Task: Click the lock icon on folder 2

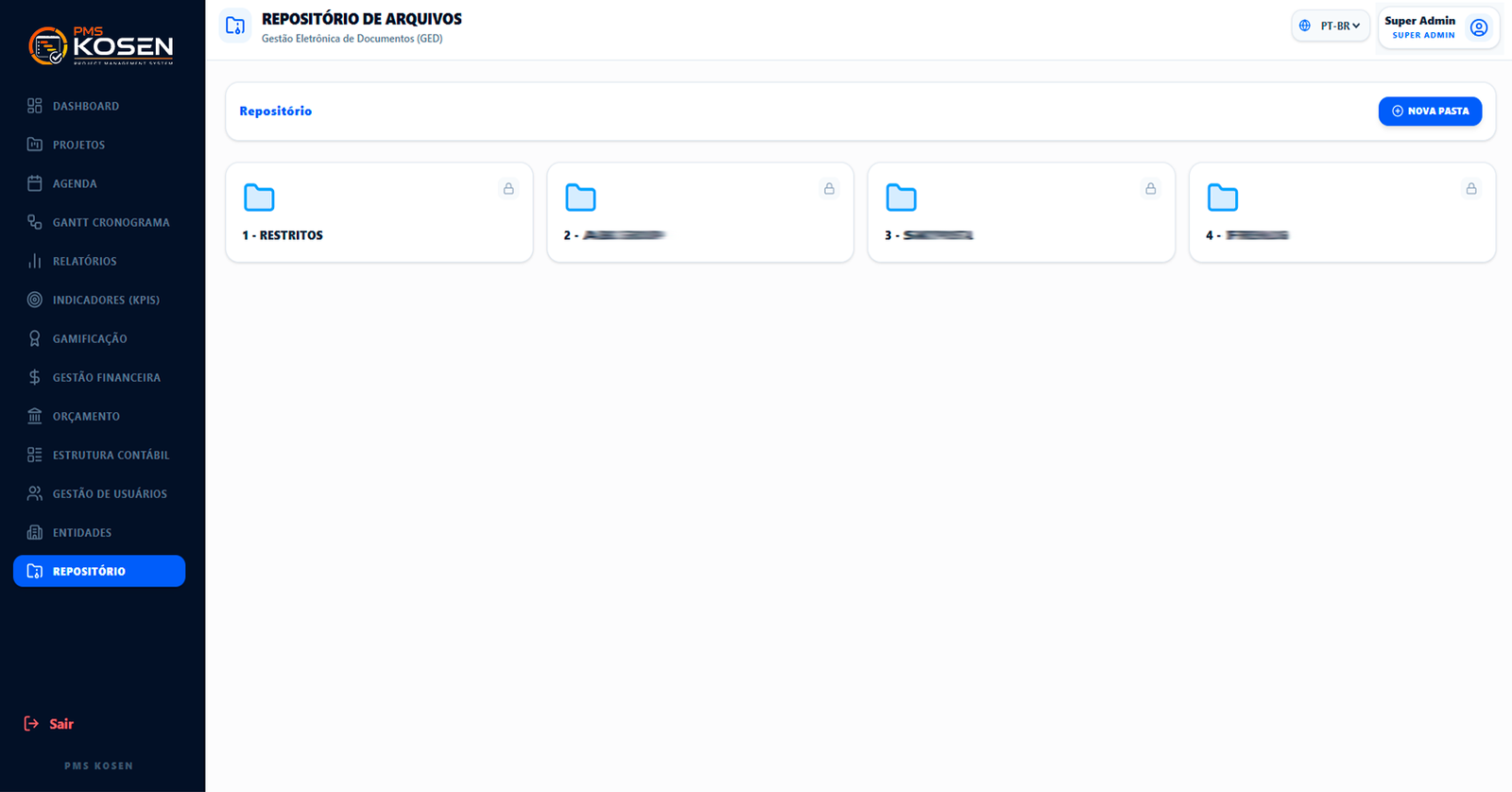Action: (829, 189)
